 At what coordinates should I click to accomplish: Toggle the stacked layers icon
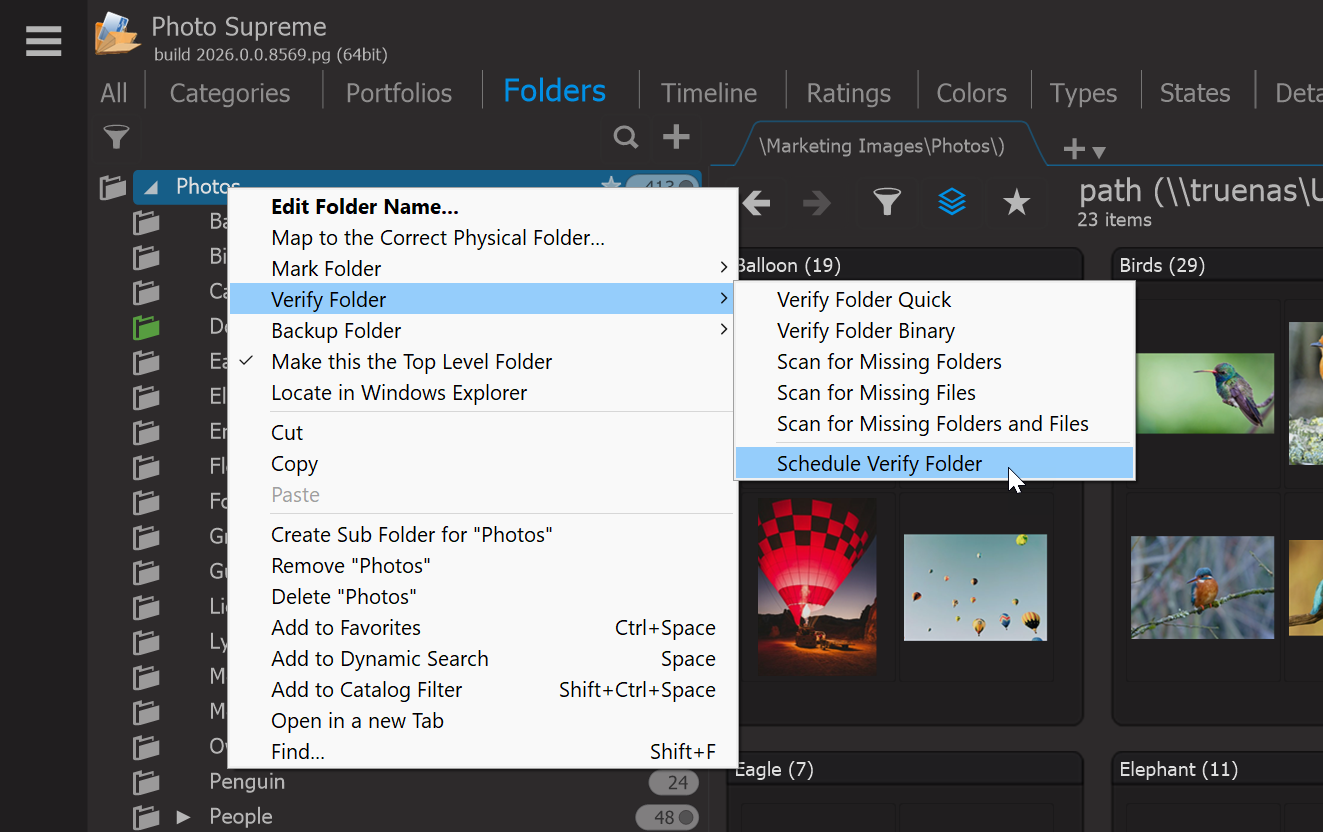[x=952, y=203]
